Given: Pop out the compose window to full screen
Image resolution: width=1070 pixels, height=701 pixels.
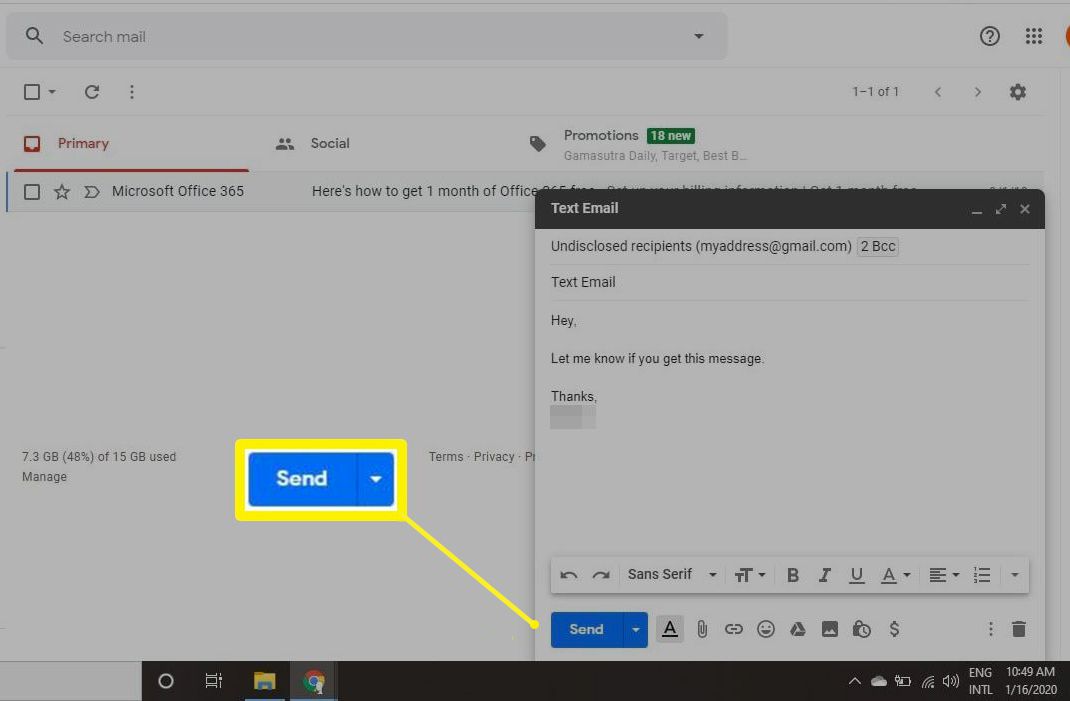Looking at the screenshot, I should pos(1000,209).
